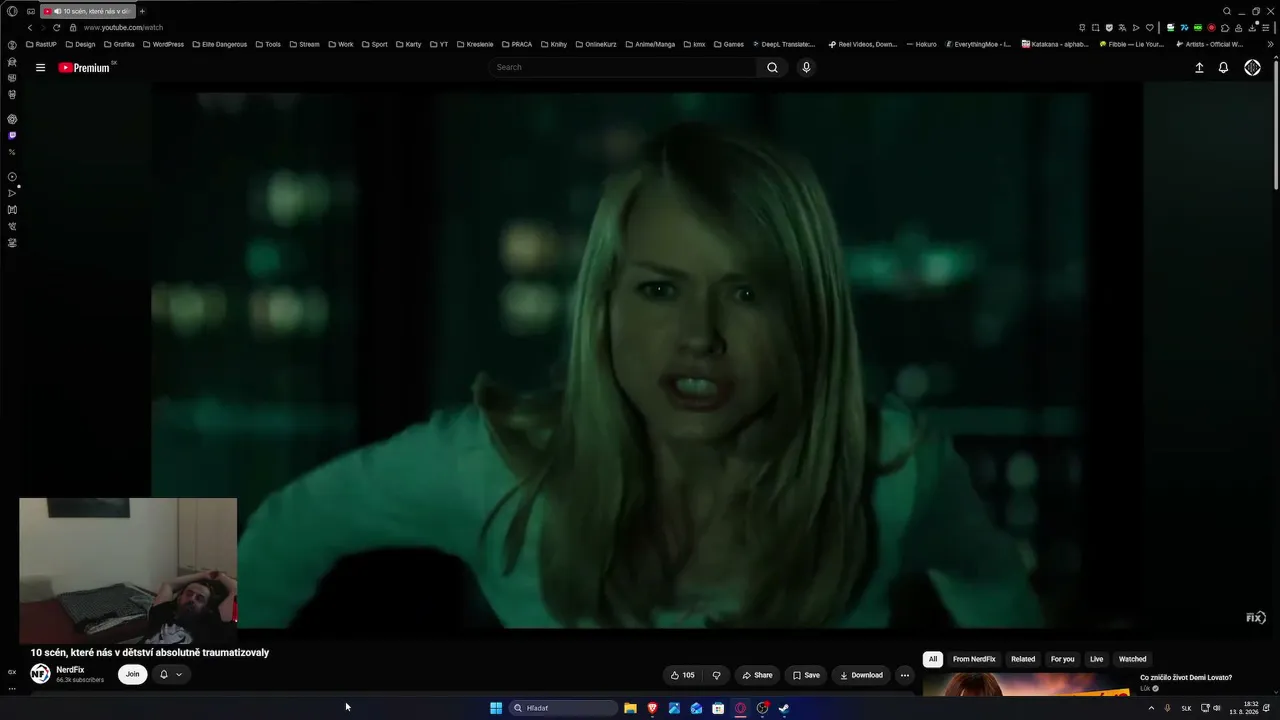The height and width of the screenshot is (720, 1280).
Task: Open the new tab with plus button
Action: 142,11
